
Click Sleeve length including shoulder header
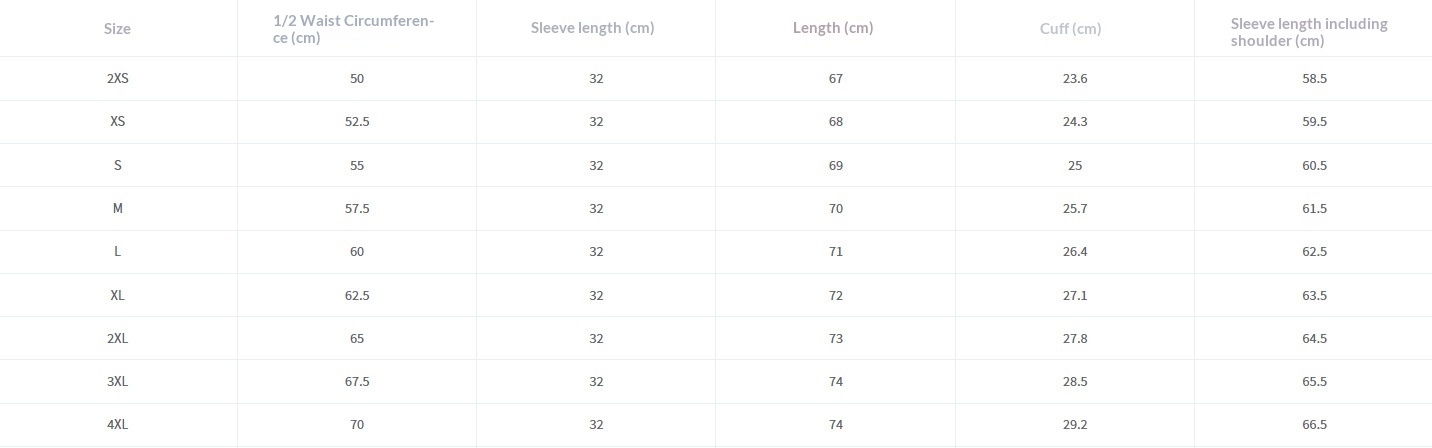[x=1308, y=31]
